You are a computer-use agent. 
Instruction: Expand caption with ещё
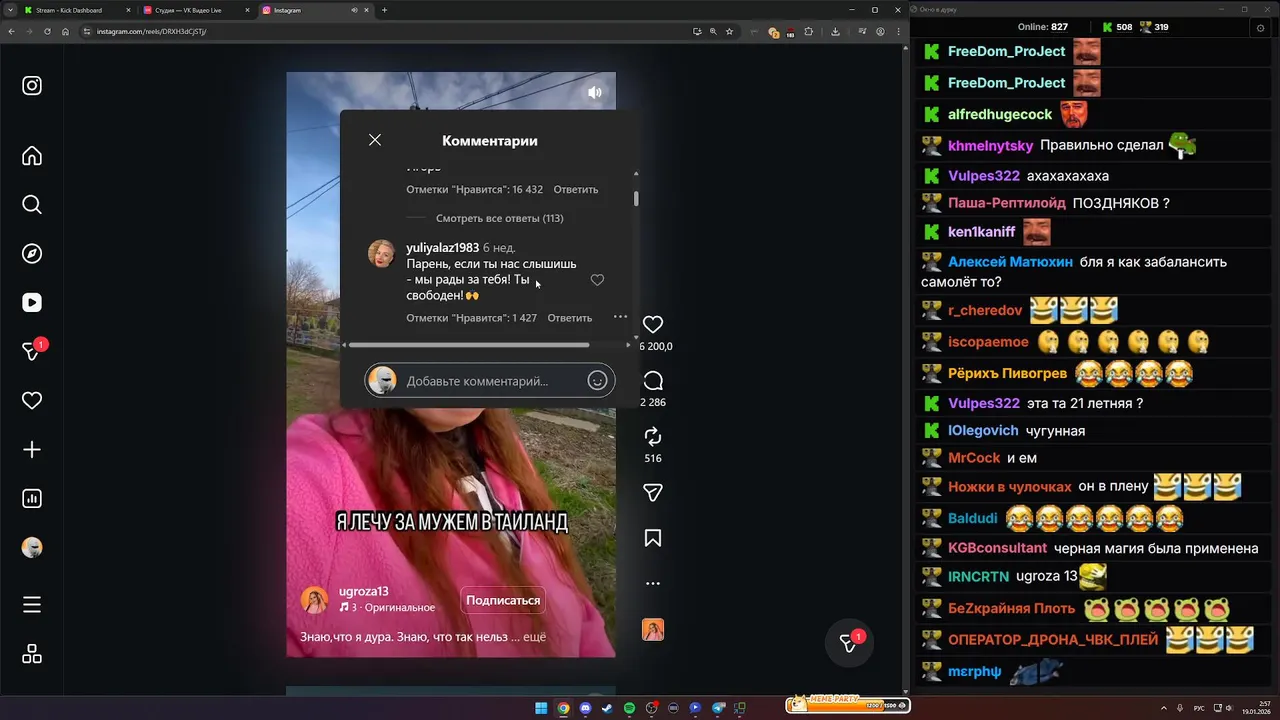[535, 637]
